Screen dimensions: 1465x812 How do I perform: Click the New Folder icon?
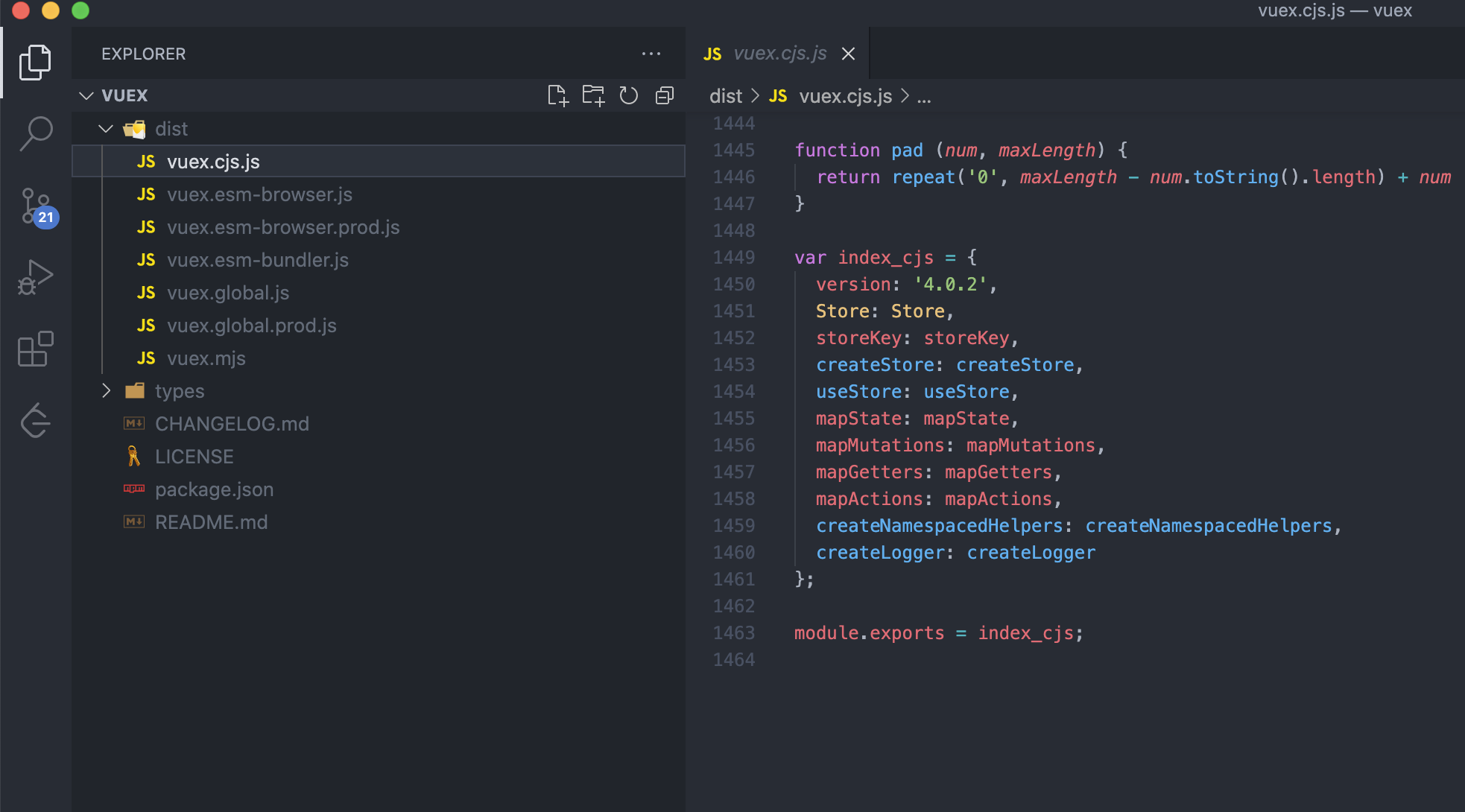coord(593,95)
